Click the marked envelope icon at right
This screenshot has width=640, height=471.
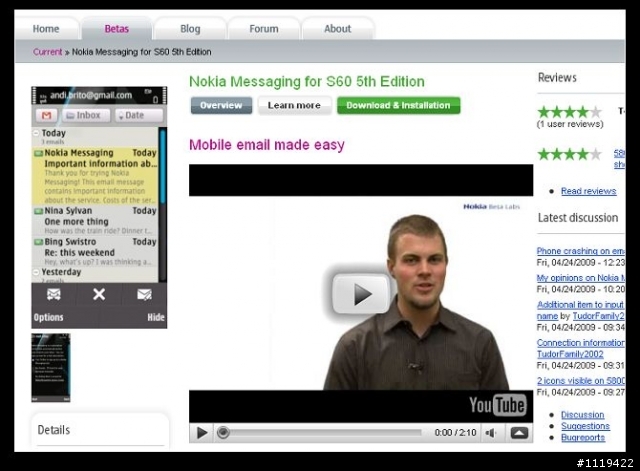[144, 294]
